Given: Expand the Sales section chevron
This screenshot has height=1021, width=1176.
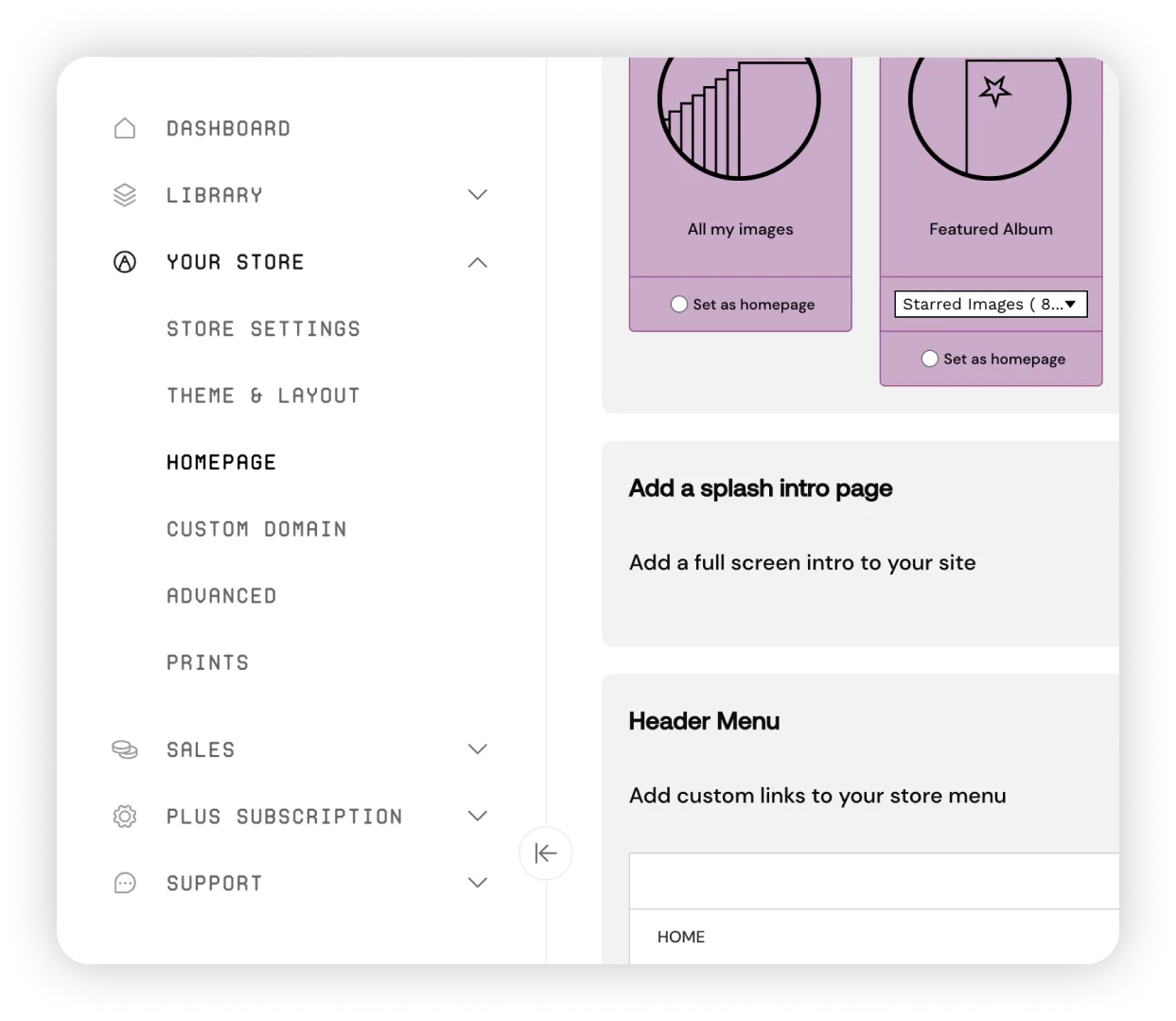Looking at the screenshot, I should coord(478,749).
